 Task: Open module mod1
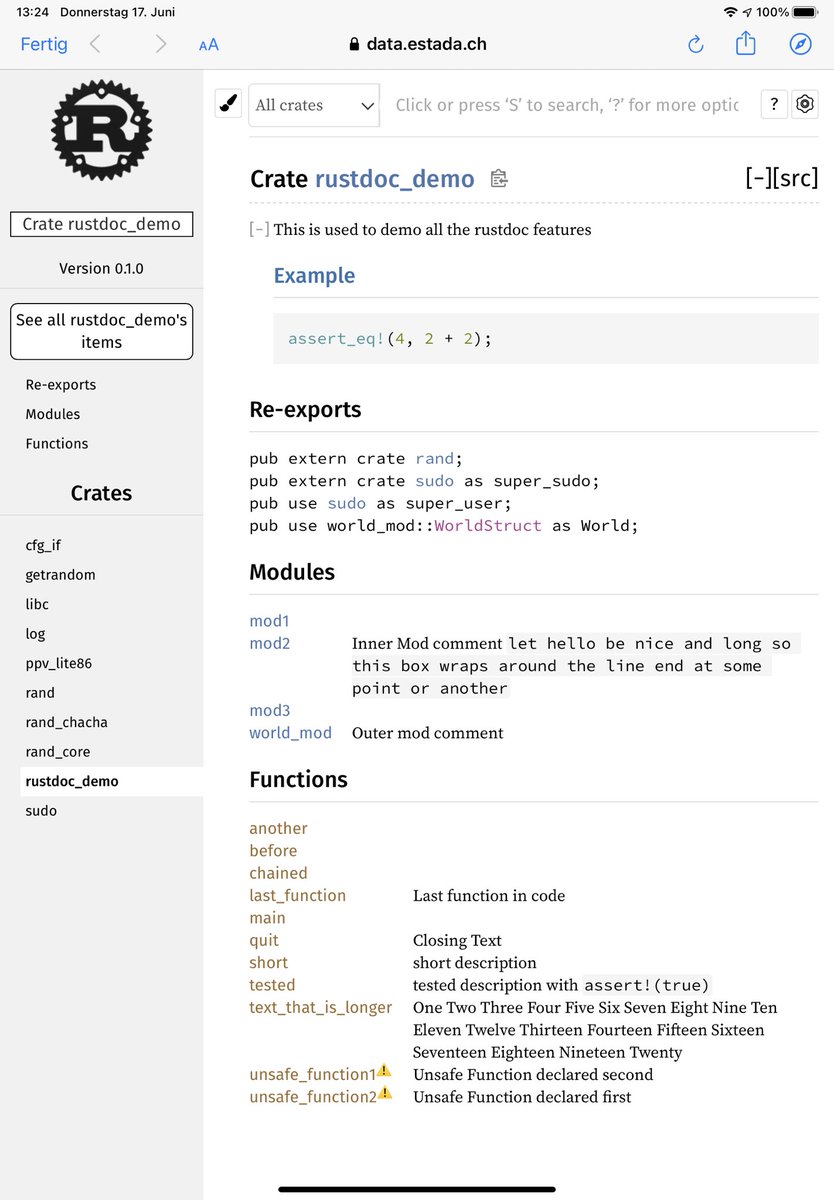pyautogui.click(x=270, y=621)
